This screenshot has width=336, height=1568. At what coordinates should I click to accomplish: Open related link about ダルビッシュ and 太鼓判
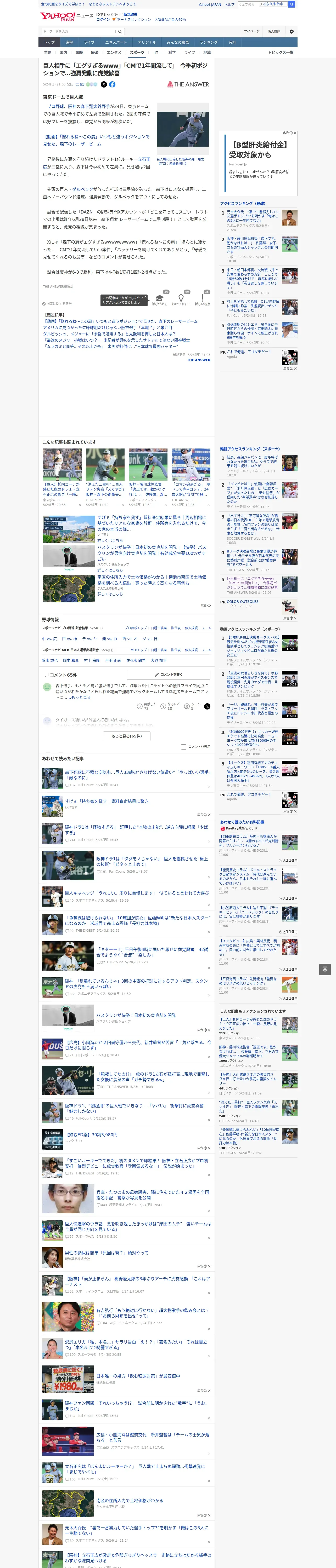(109, 334)
